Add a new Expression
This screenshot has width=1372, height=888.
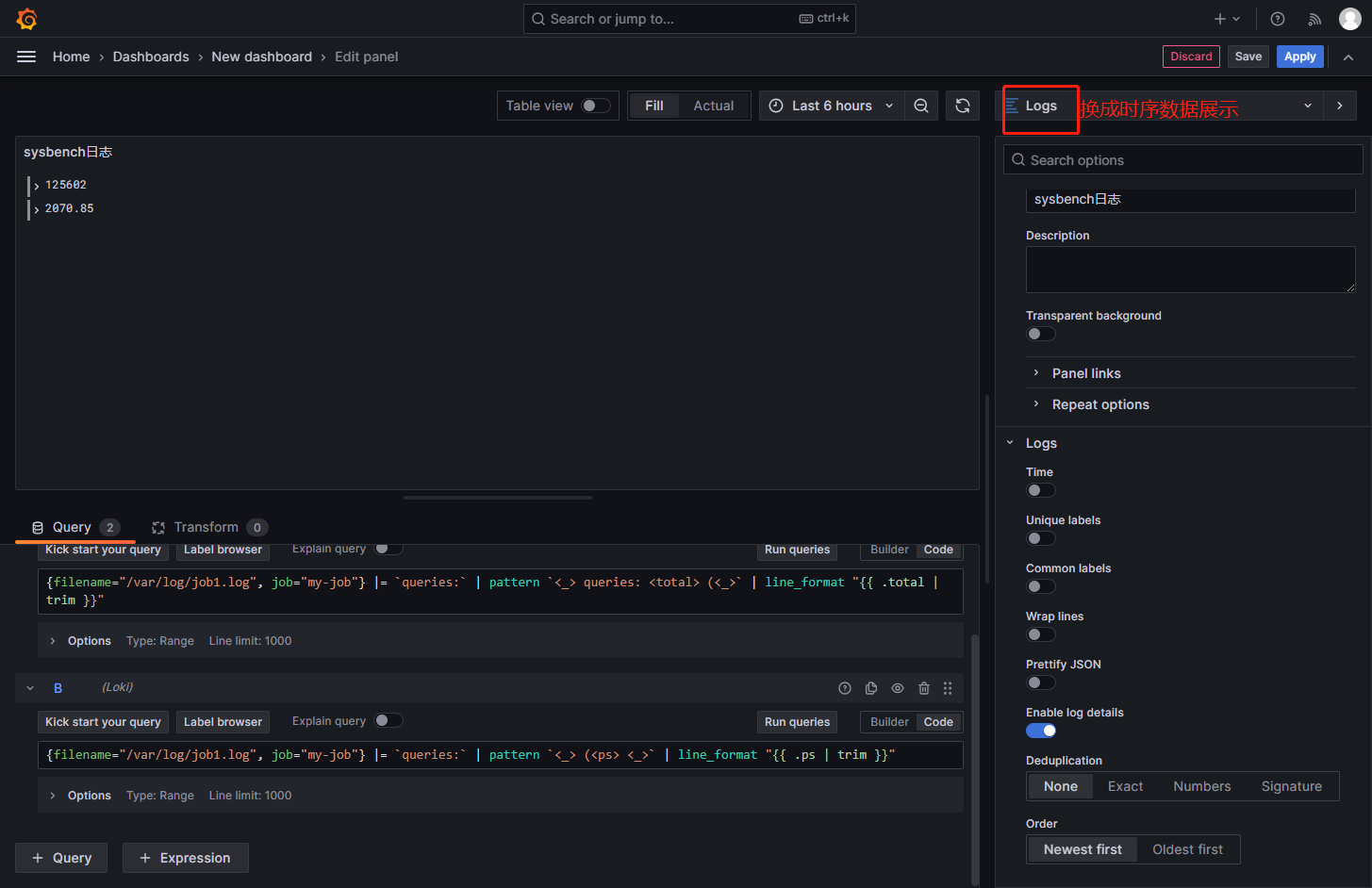pos(185,858)
